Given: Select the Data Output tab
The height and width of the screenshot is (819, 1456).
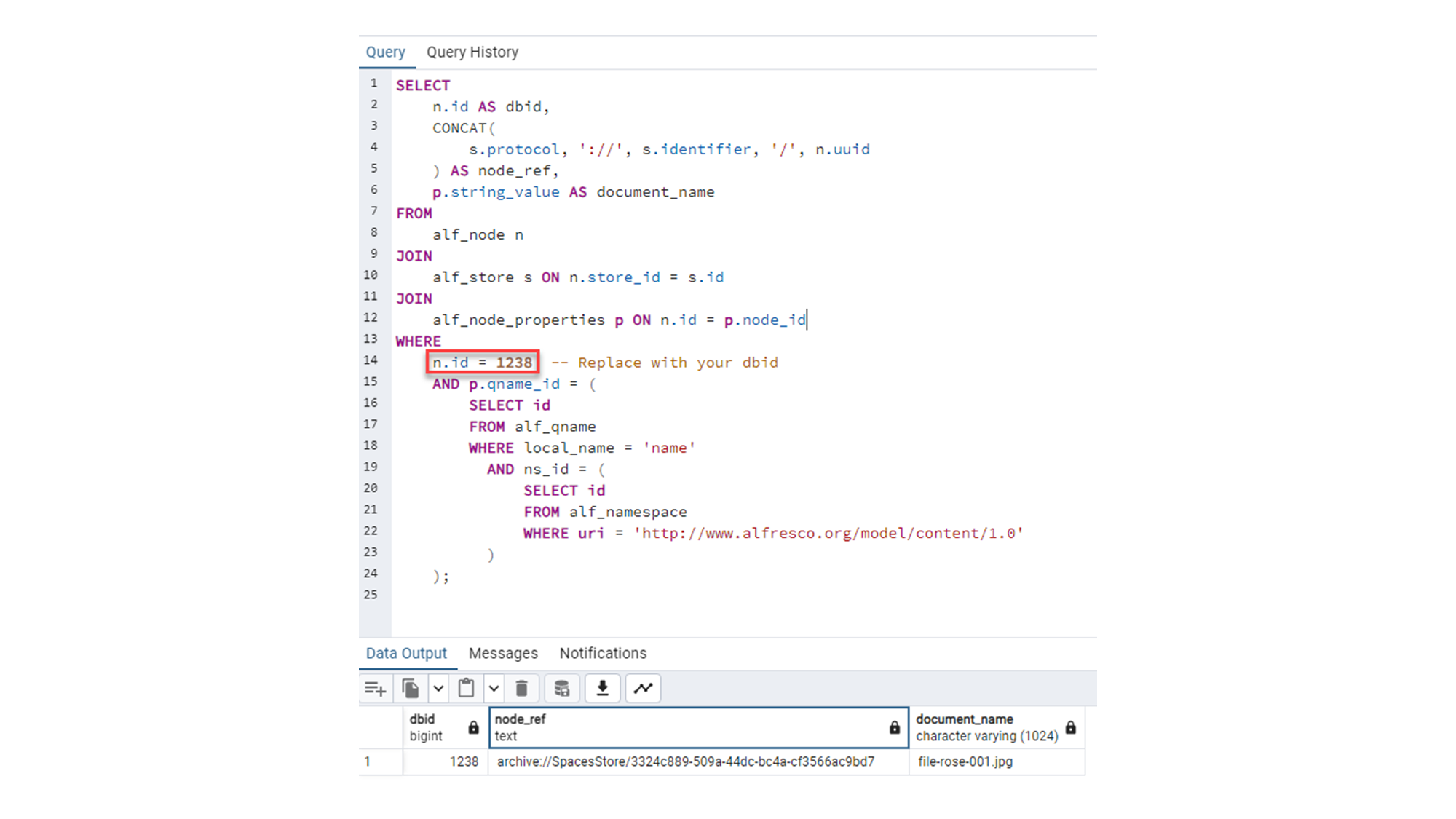Looking at the screenshot, I should pos(406,653).
